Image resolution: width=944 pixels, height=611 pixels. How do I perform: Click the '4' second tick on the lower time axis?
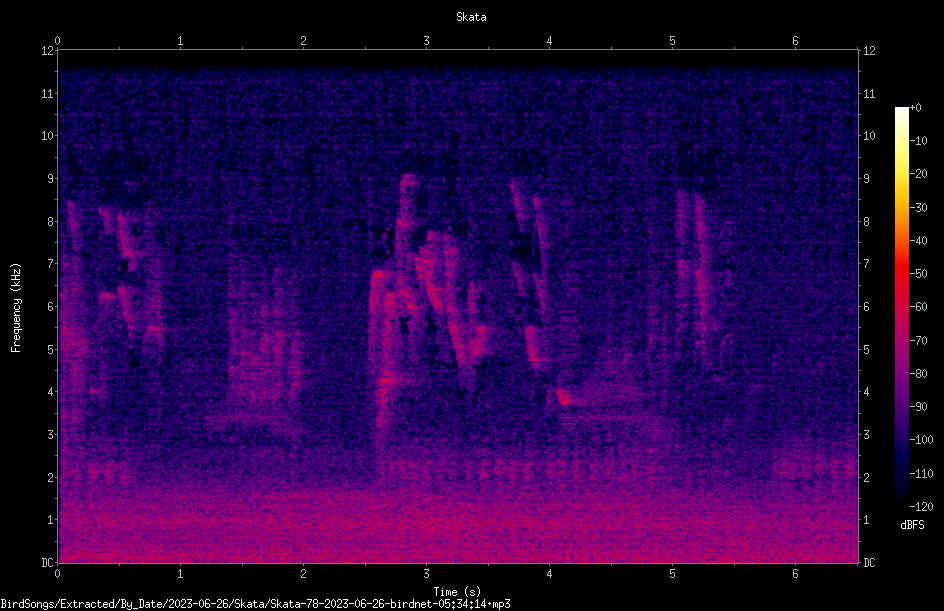[x=549, y=574]
